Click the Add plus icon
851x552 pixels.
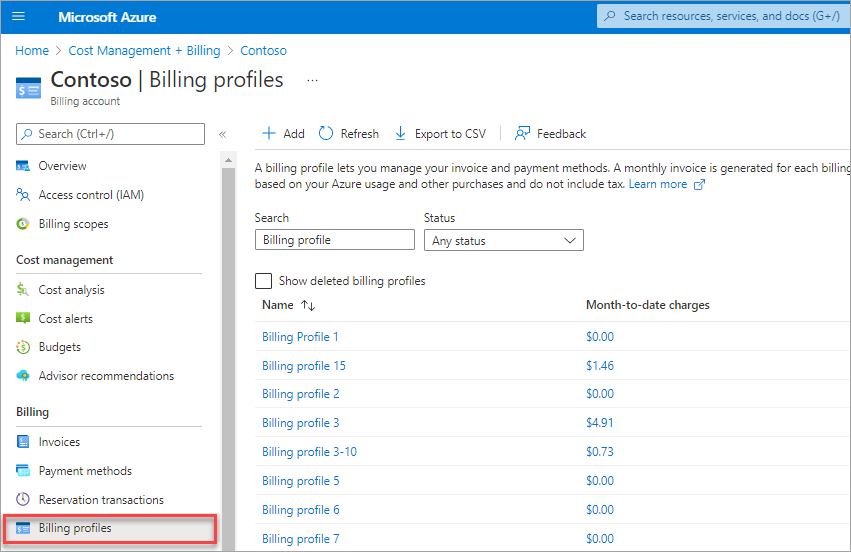[x=268, y=134]
